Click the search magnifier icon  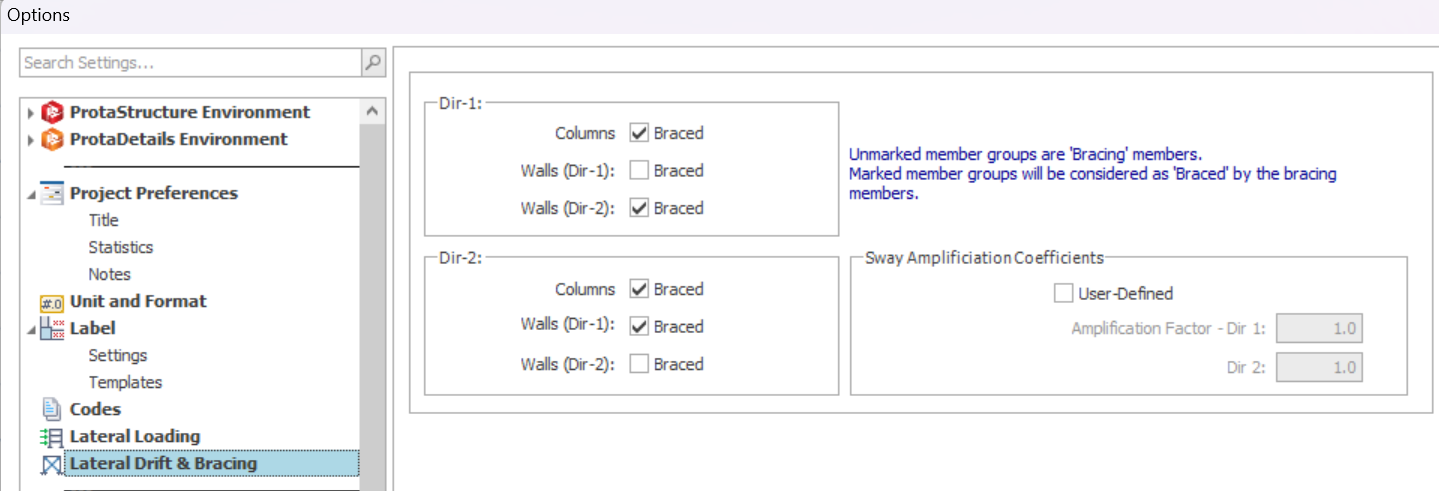[x=373, y=63]
